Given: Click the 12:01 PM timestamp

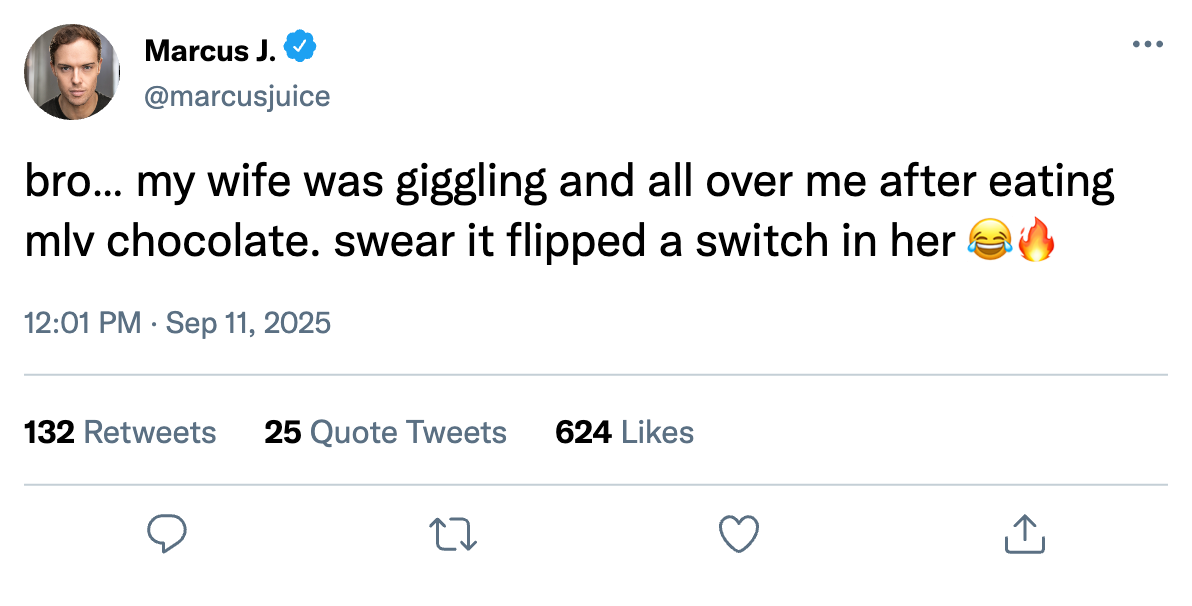Looking at the screenshot, I should pyautogui.click(x=83, y=324).
